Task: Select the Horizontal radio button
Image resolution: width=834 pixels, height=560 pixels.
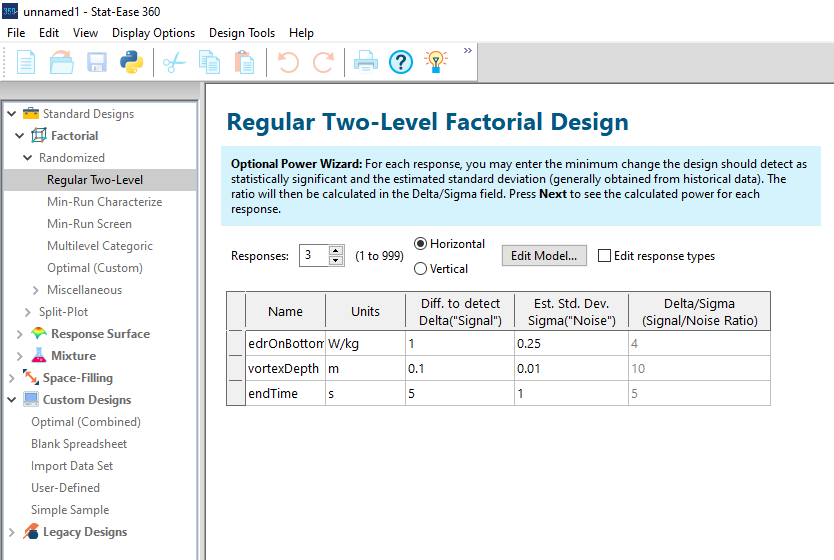Action: click(420, 244)
